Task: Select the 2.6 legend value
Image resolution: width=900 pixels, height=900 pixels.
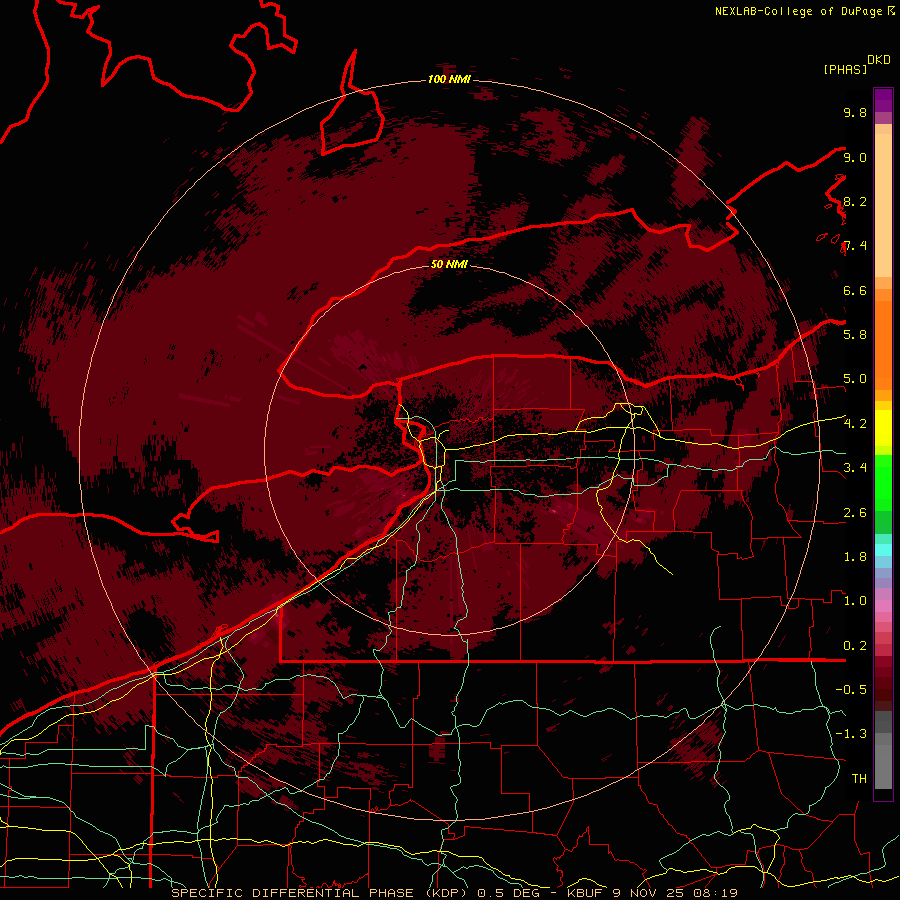Action: 855,513
